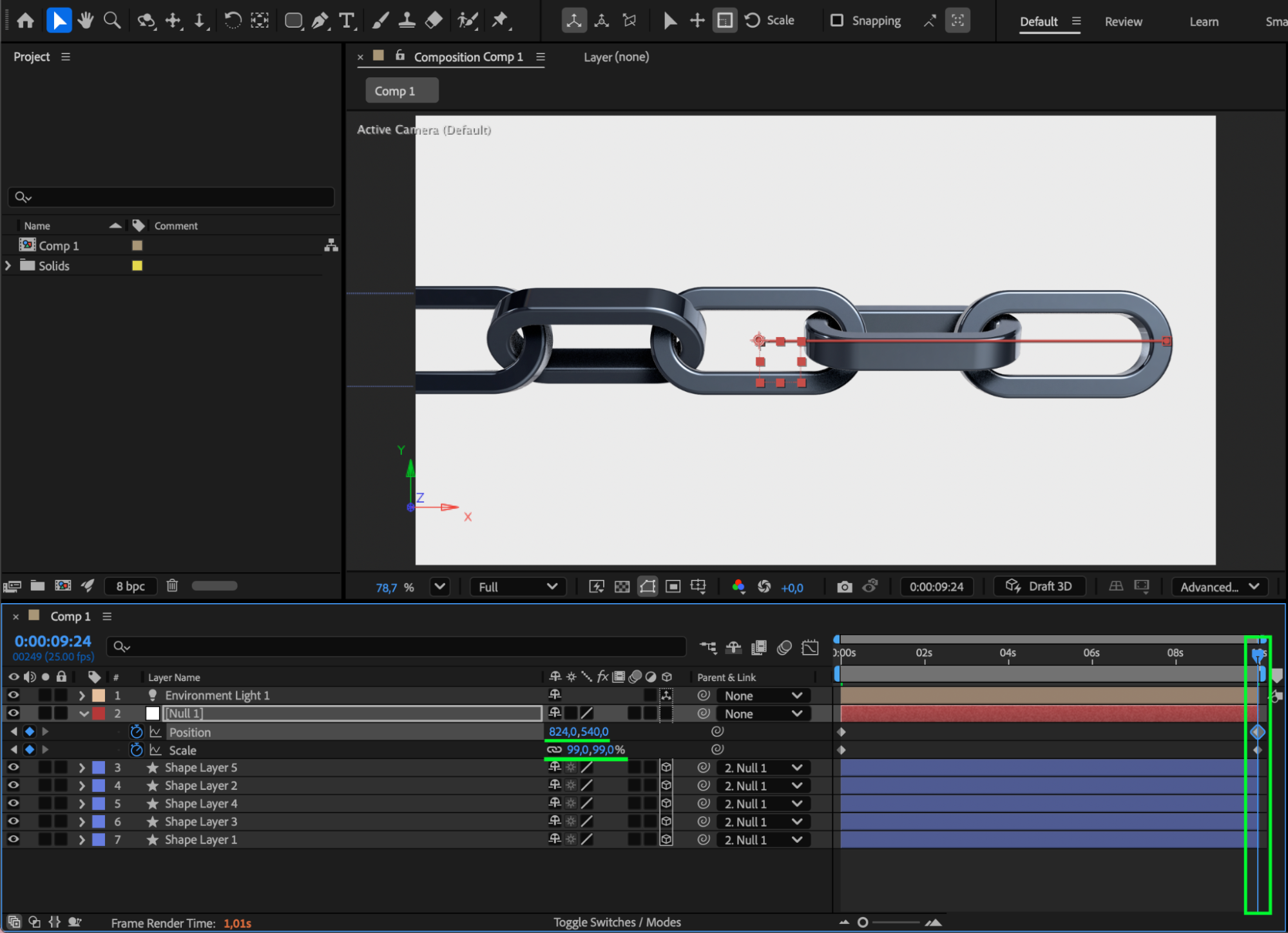Click the Draft 3D button

pyautogui.click(x=1040, y=586)
